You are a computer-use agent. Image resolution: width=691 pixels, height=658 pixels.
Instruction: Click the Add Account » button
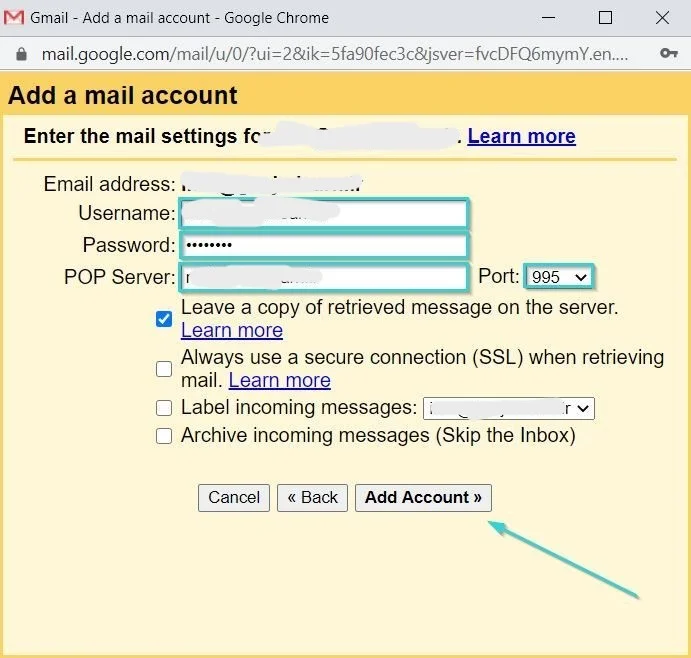[423, 498]
